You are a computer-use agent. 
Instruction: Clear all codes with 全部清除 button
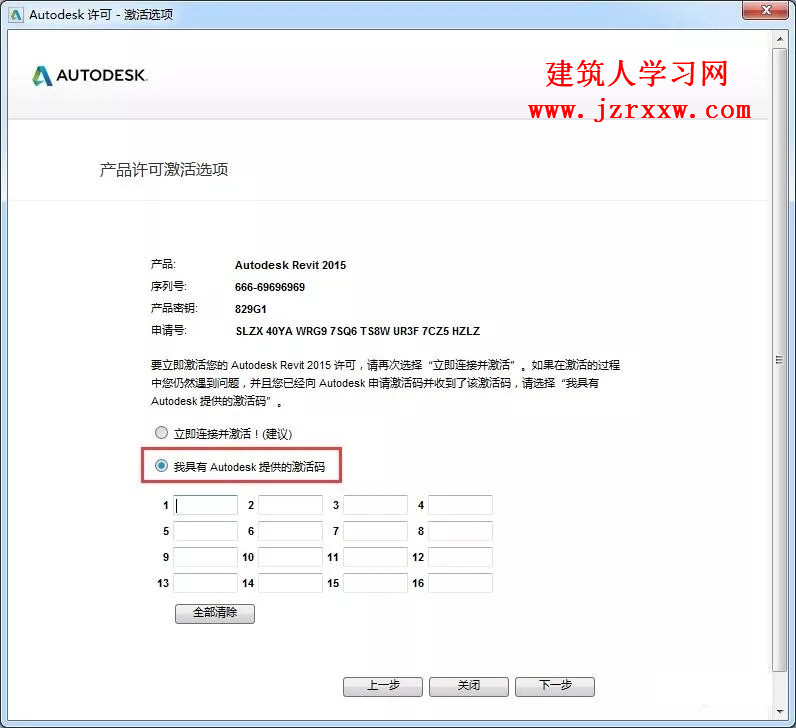coord(215,613)
